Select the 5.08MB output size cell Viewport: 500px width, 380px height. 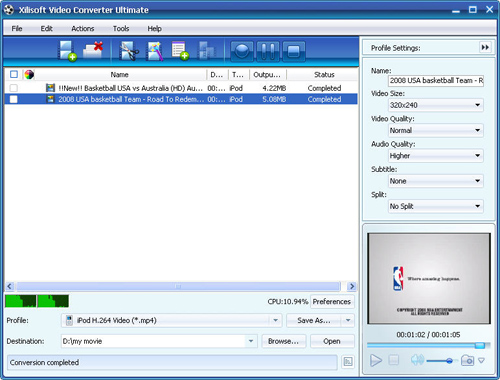click(274, 99)
